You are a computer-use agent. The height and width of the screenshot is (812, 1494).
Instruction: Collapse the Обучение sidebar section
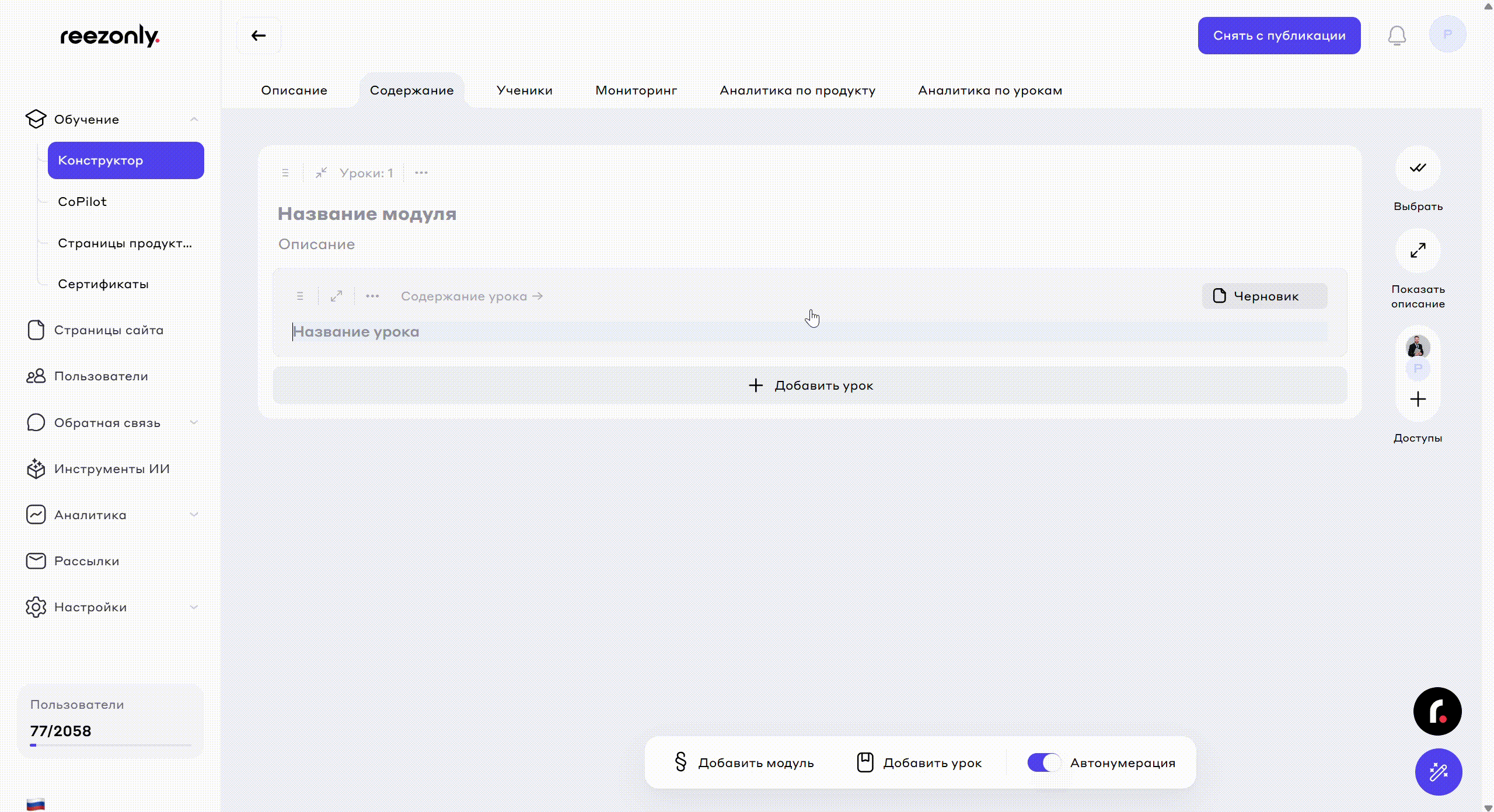(194, 120)
